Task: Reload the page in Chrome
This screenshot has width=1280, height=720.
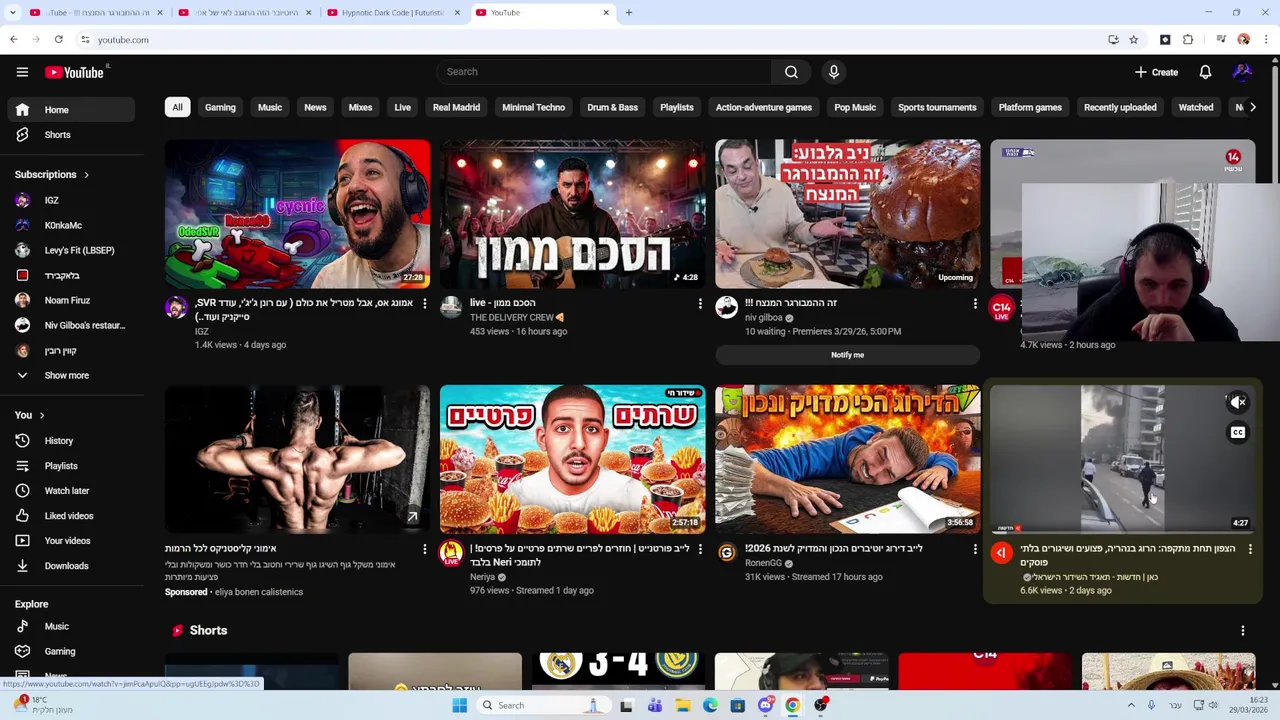Action: (x=59, y=40)
